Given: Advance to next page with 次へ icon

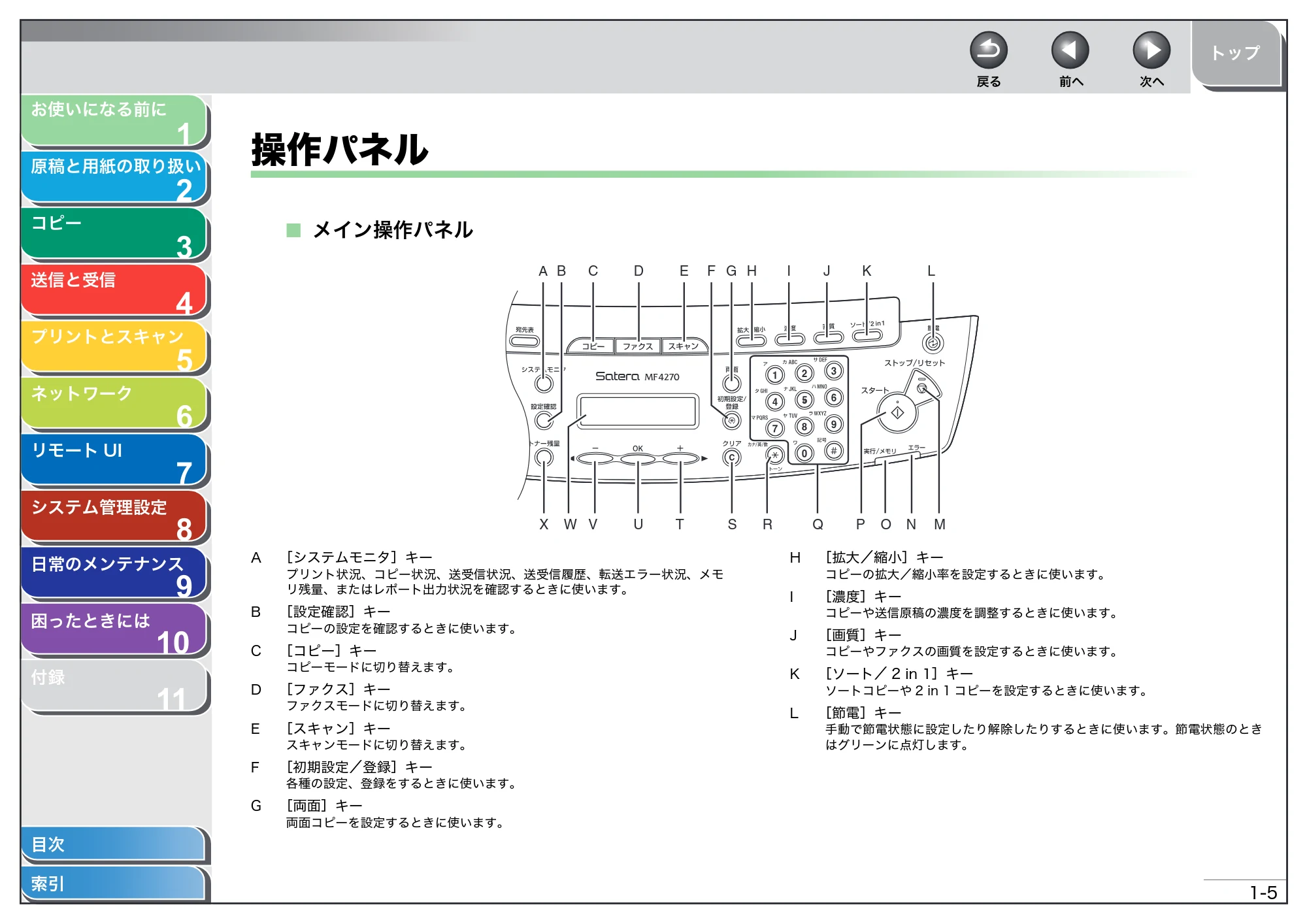Looking at the screenshot, I should click(1151, 50).
